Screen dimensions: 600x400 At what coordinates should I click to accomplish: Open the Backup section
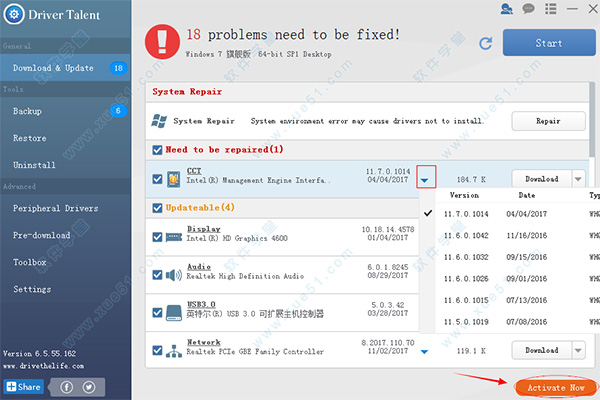(x=65, y=111)
